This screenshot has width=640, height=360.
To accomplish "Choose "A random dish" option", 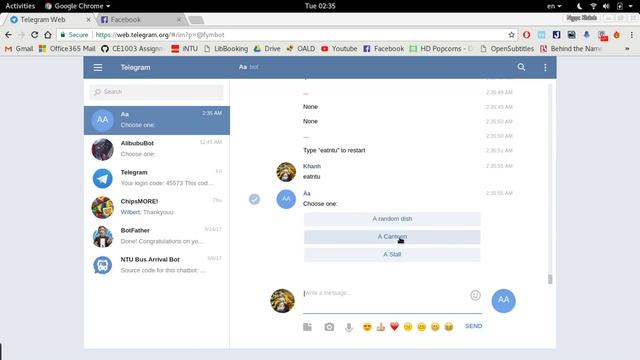I will 392,219.
